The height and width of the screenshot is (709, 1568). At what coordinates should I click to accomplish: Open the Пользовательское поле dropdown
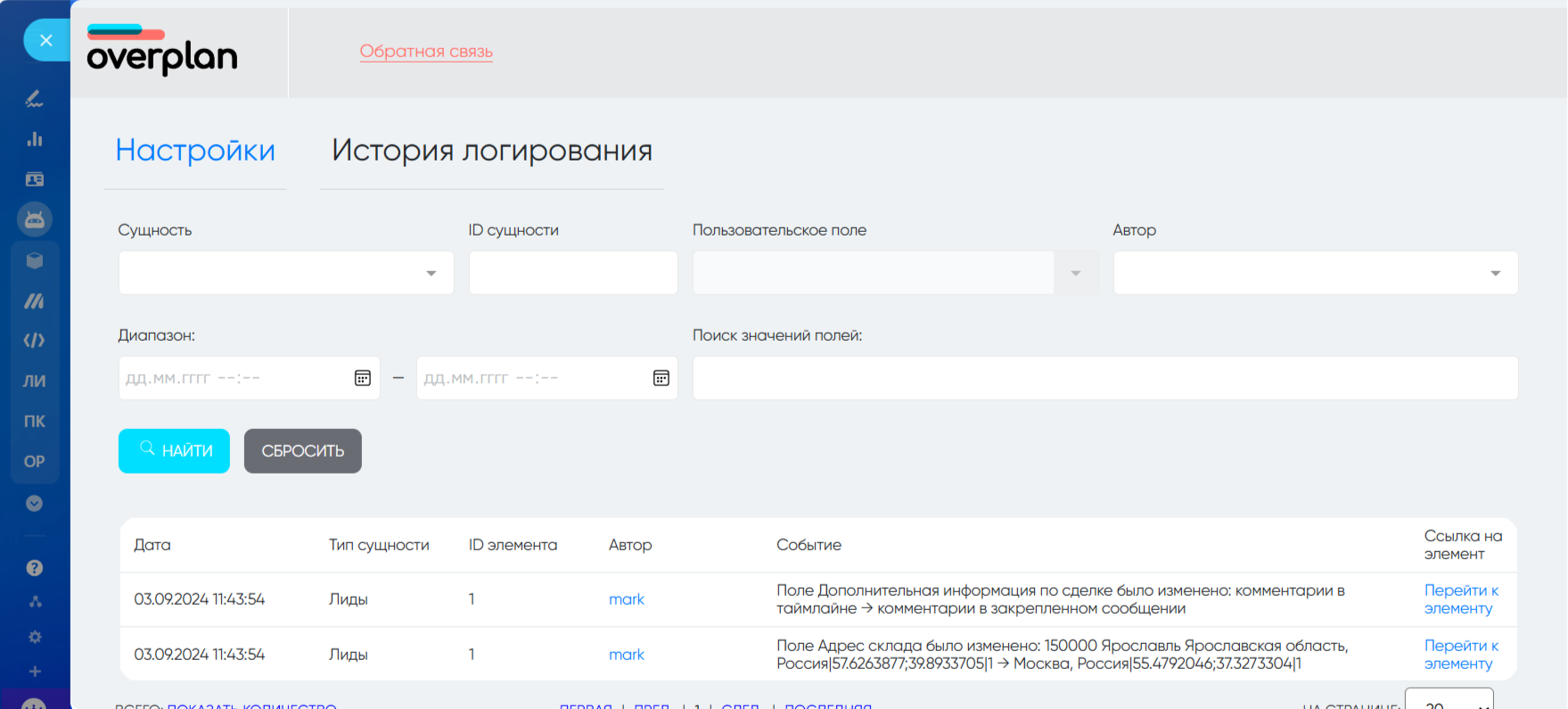tap(895, 273)
